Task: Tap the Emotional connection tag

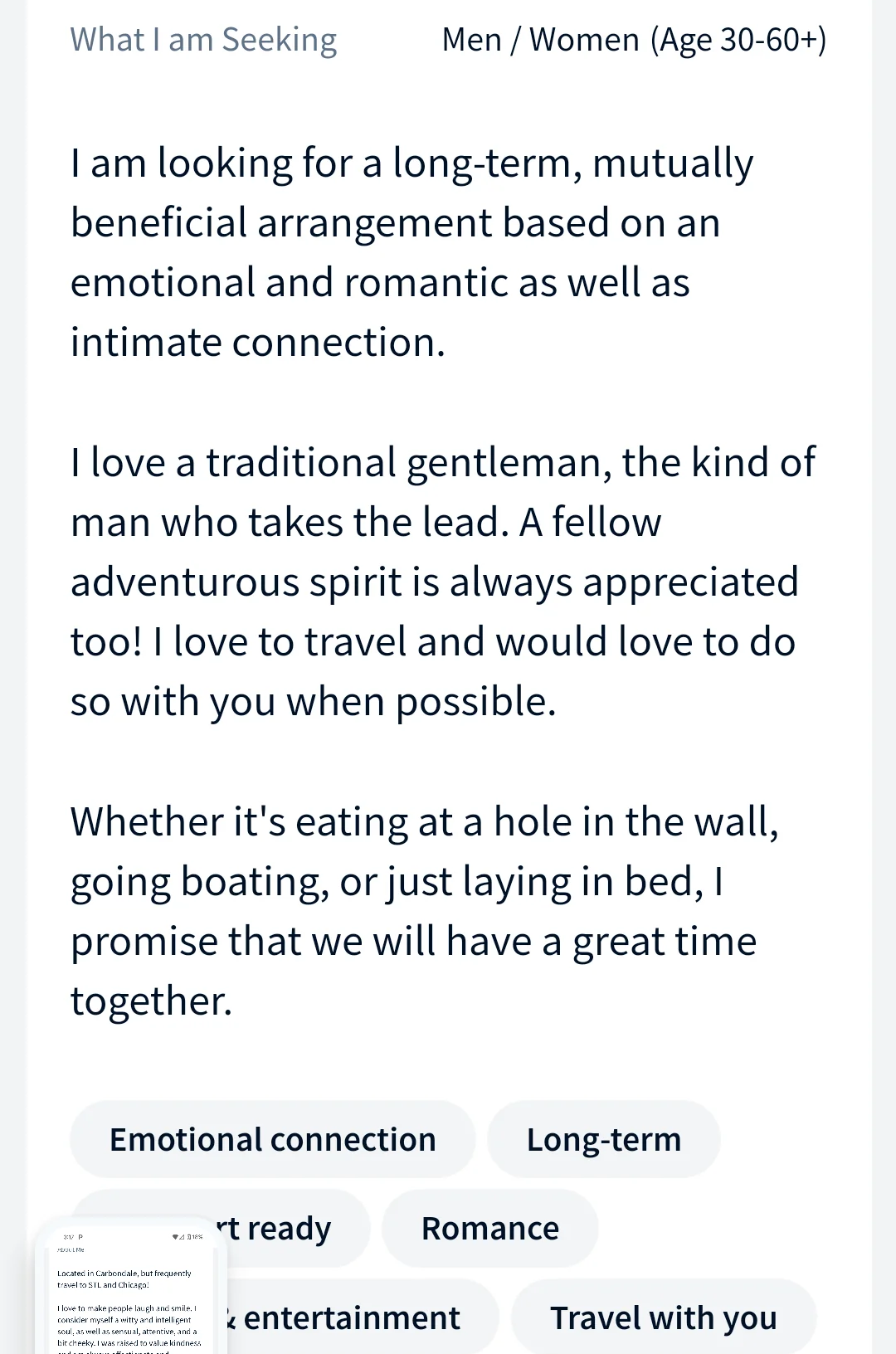Action: pyautogui.click(x=272, y=1140)
